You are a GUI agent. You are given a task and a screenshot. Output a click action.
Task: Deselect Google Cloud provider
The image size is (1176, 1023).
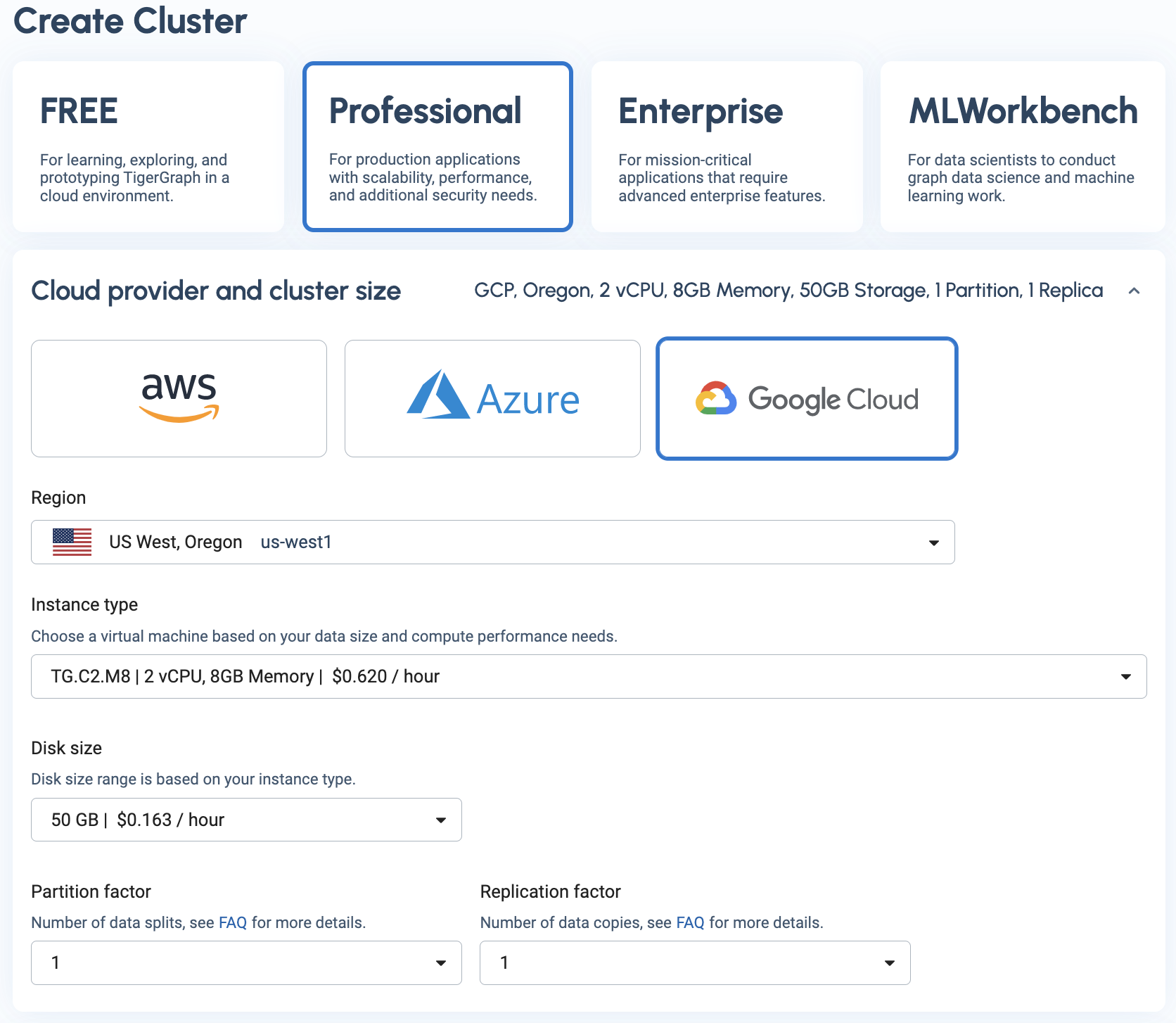point(807,398)
